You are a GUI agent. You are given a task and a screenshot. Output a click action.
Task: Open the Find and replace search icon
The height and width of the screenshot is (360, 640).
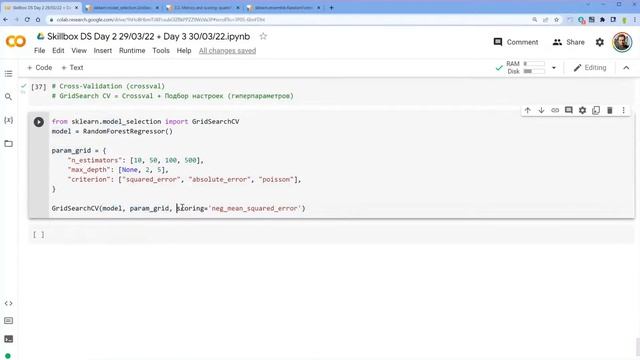(x=8, y=97)
